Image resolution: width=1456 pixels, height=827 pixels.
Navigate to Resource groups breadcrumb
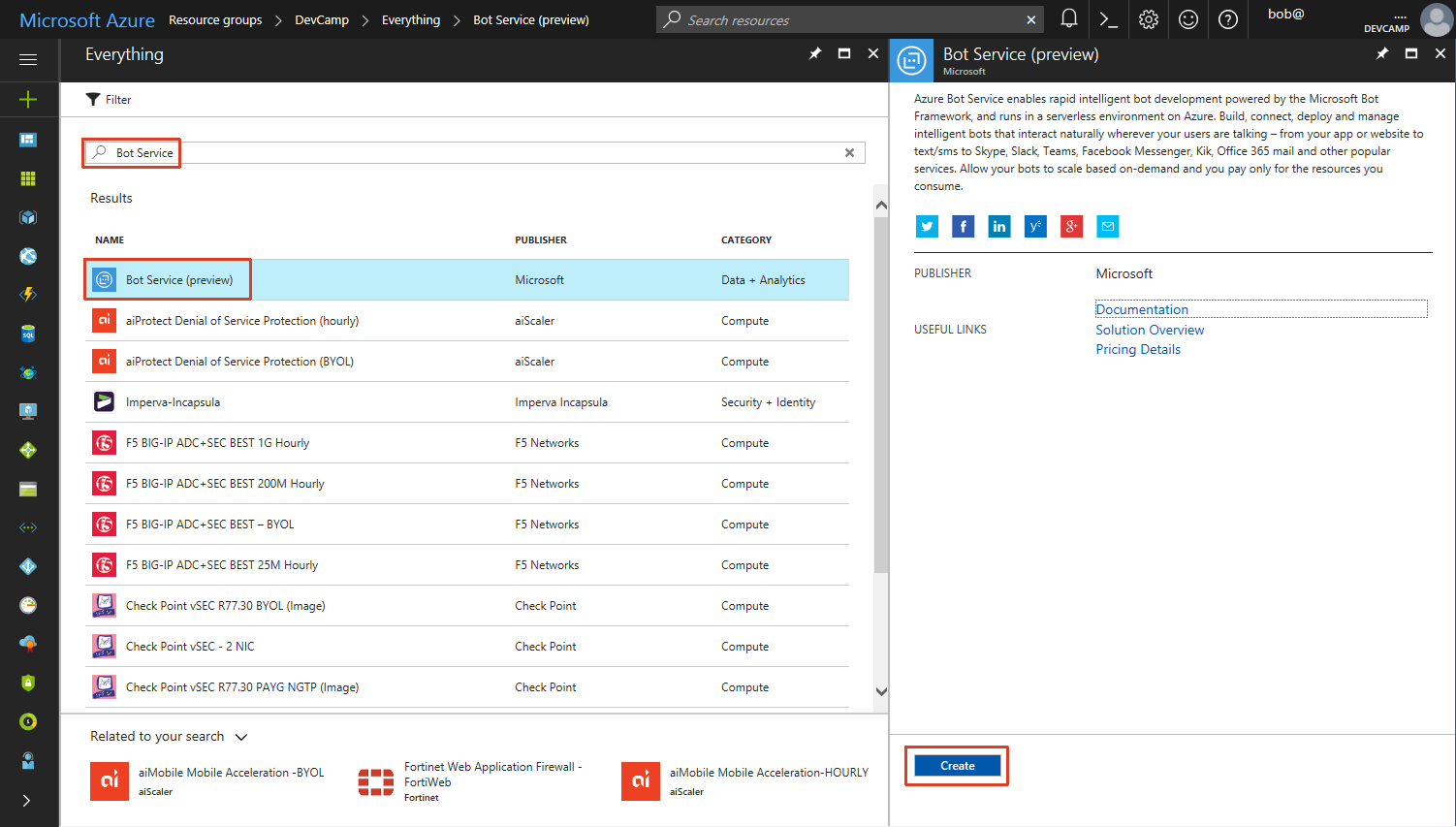pyautogui.click(x=215, y=19)
